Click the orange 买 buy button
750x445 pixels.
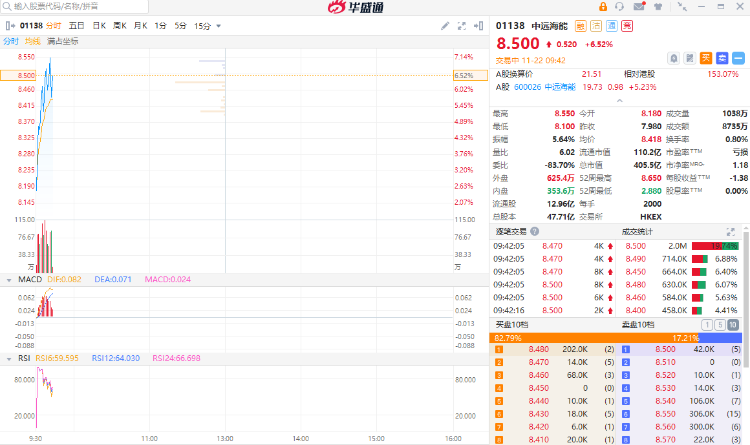pos(705,60)
